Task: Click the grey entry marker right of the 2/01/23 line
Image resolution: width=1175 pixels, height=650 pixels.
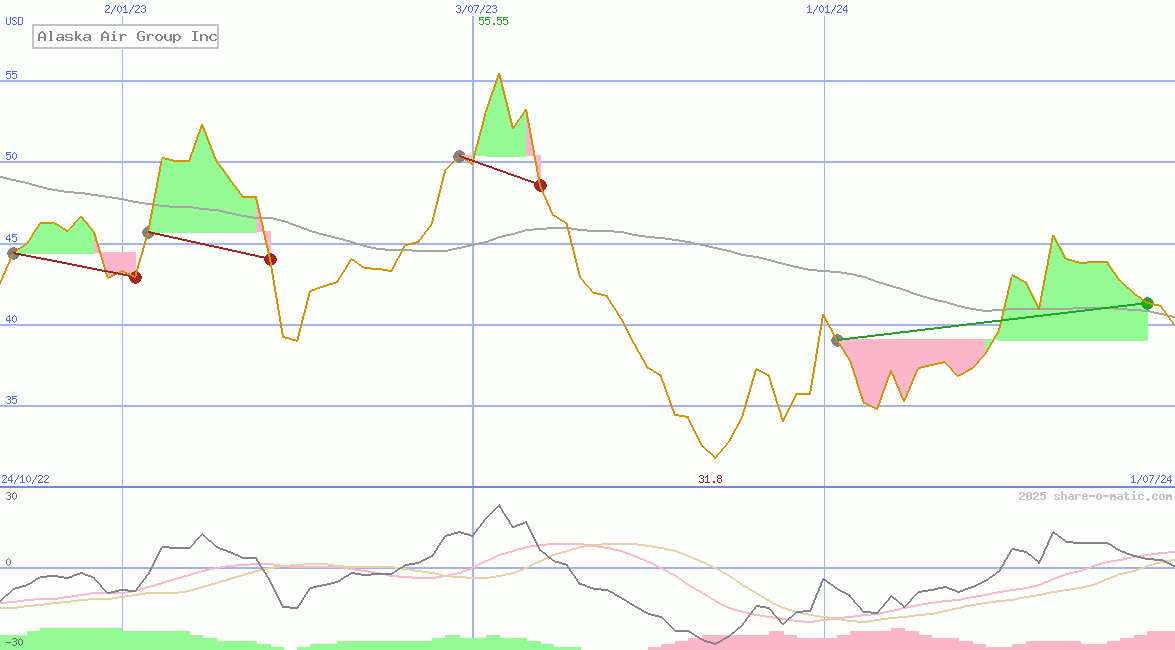Action: tap(148, 232)
